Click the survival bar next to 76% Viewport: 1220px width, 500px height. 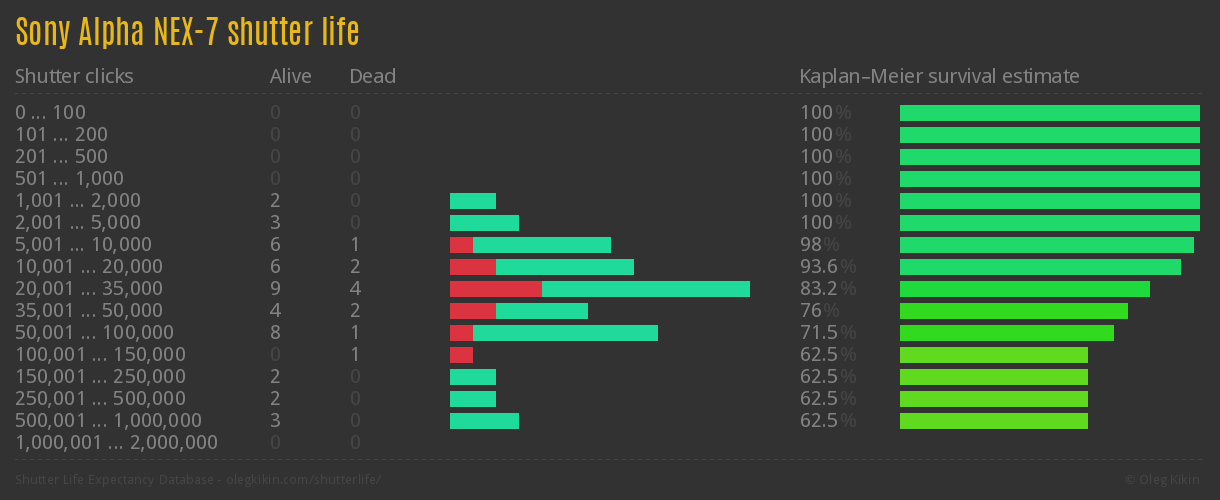coord(1013,311)
